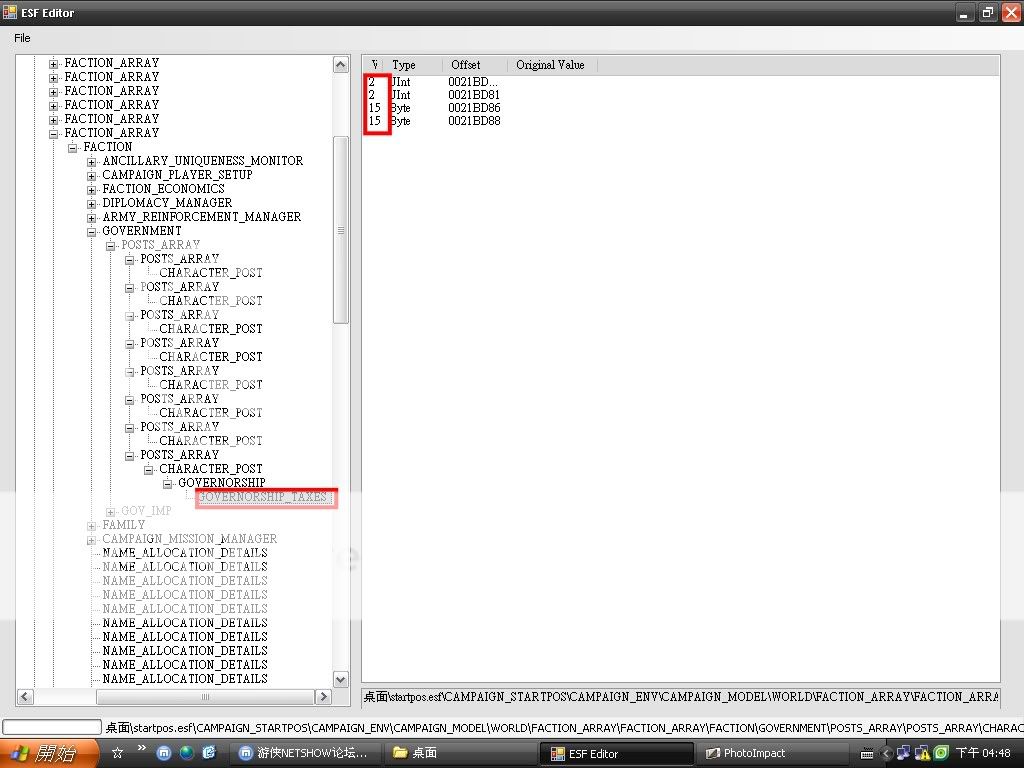
Task: Click the star icon in quick launch
Action: pyautogui.click(x=117, y=753)
